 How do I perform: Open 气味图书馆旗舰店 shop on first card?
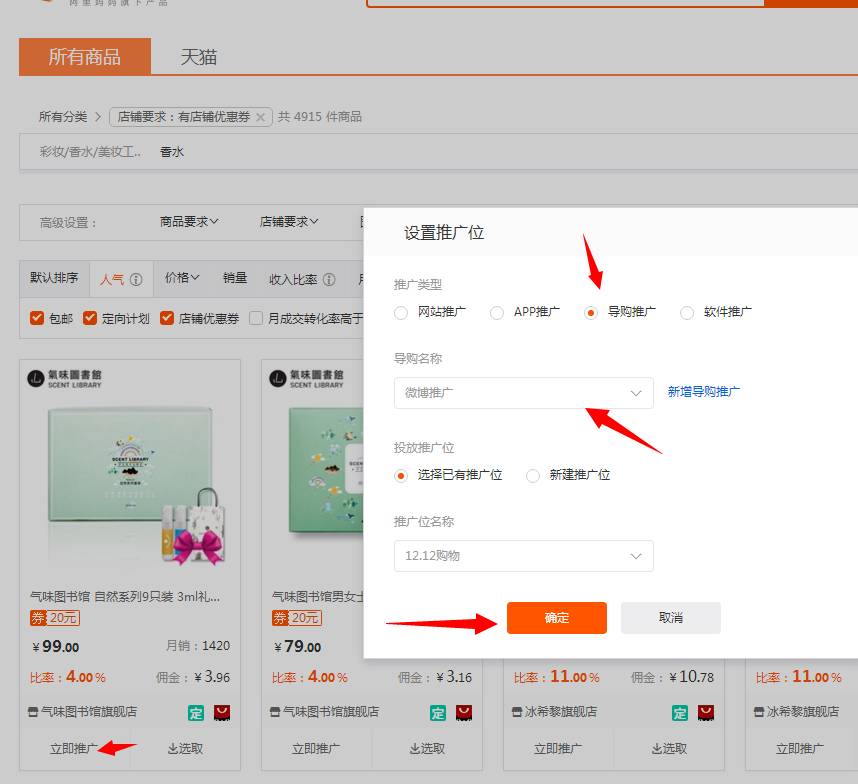(x=89, y=712)
